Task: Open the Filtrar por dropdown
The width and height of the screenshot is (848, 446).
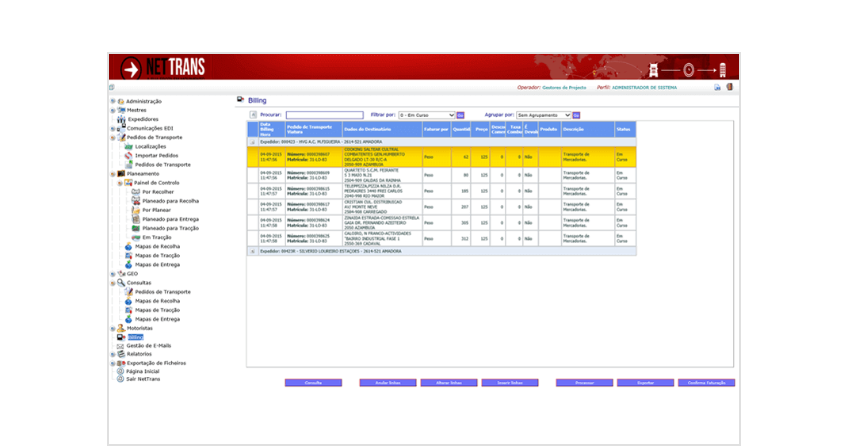Action: coord(426,116)
